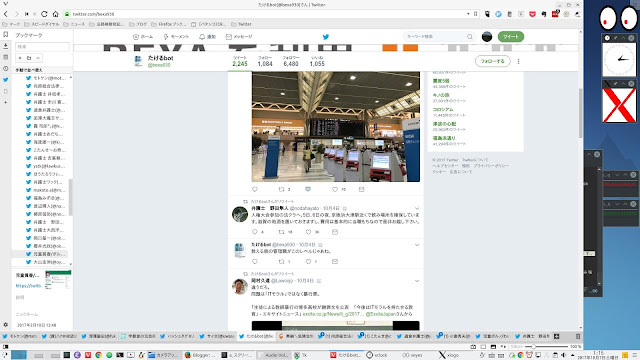The height and width of the screenshot is (360, 640).
Task: Adjust the page zoom slider in status bar
Action: pyautogui.click(x=533, y=347)
